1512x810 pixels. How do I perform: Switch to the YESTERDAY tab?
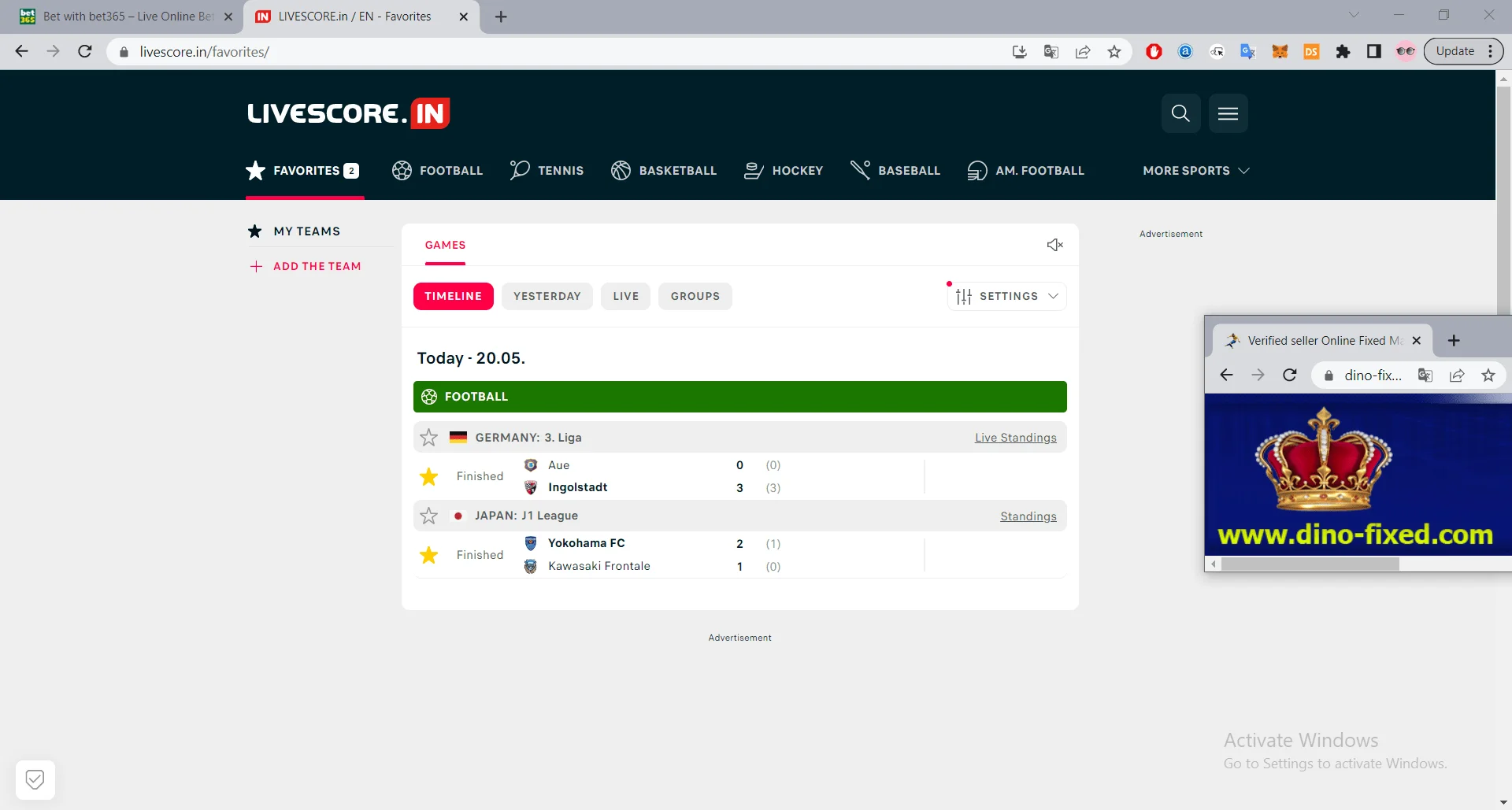tap(547, 296)
